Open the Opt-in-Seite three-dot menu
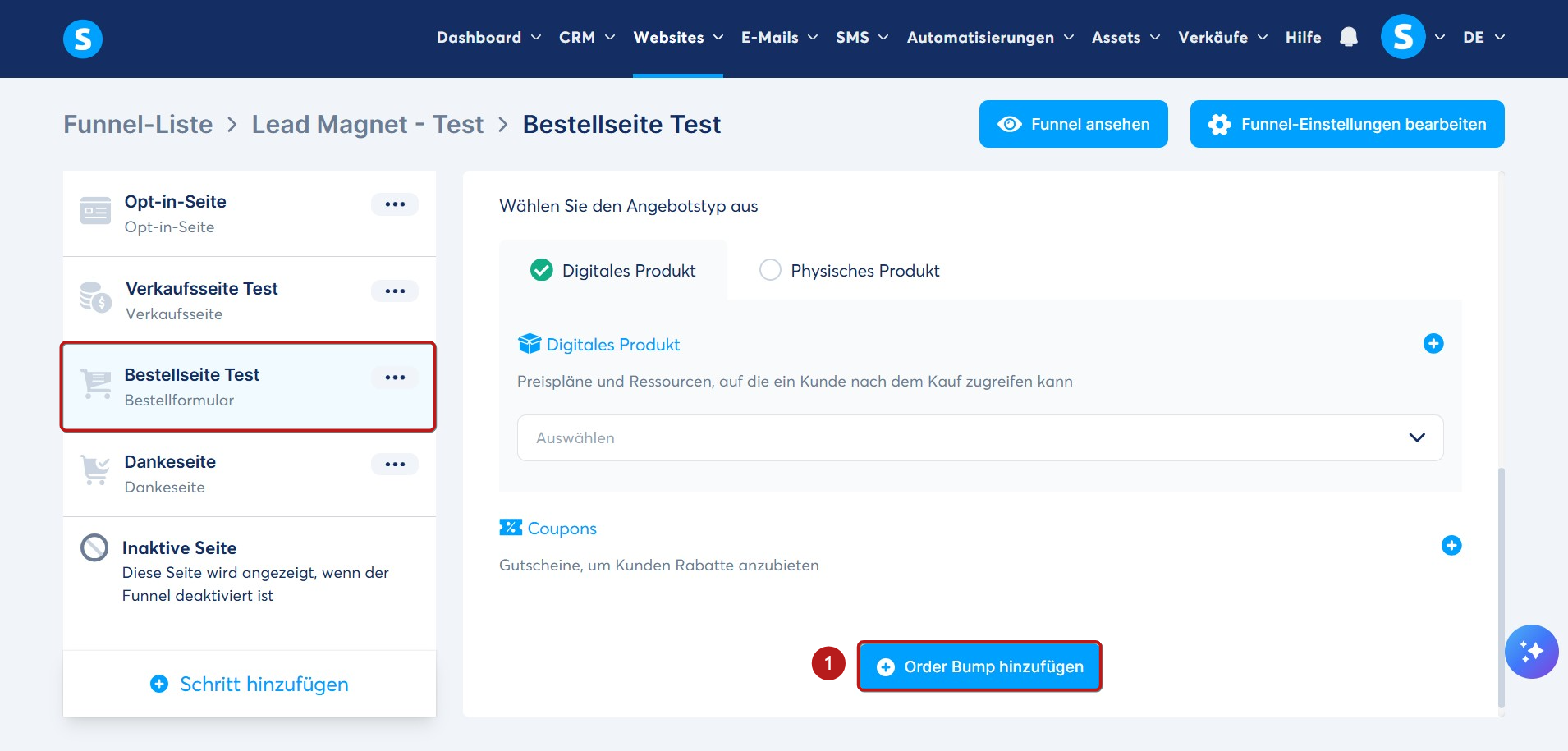 [395, 204]
